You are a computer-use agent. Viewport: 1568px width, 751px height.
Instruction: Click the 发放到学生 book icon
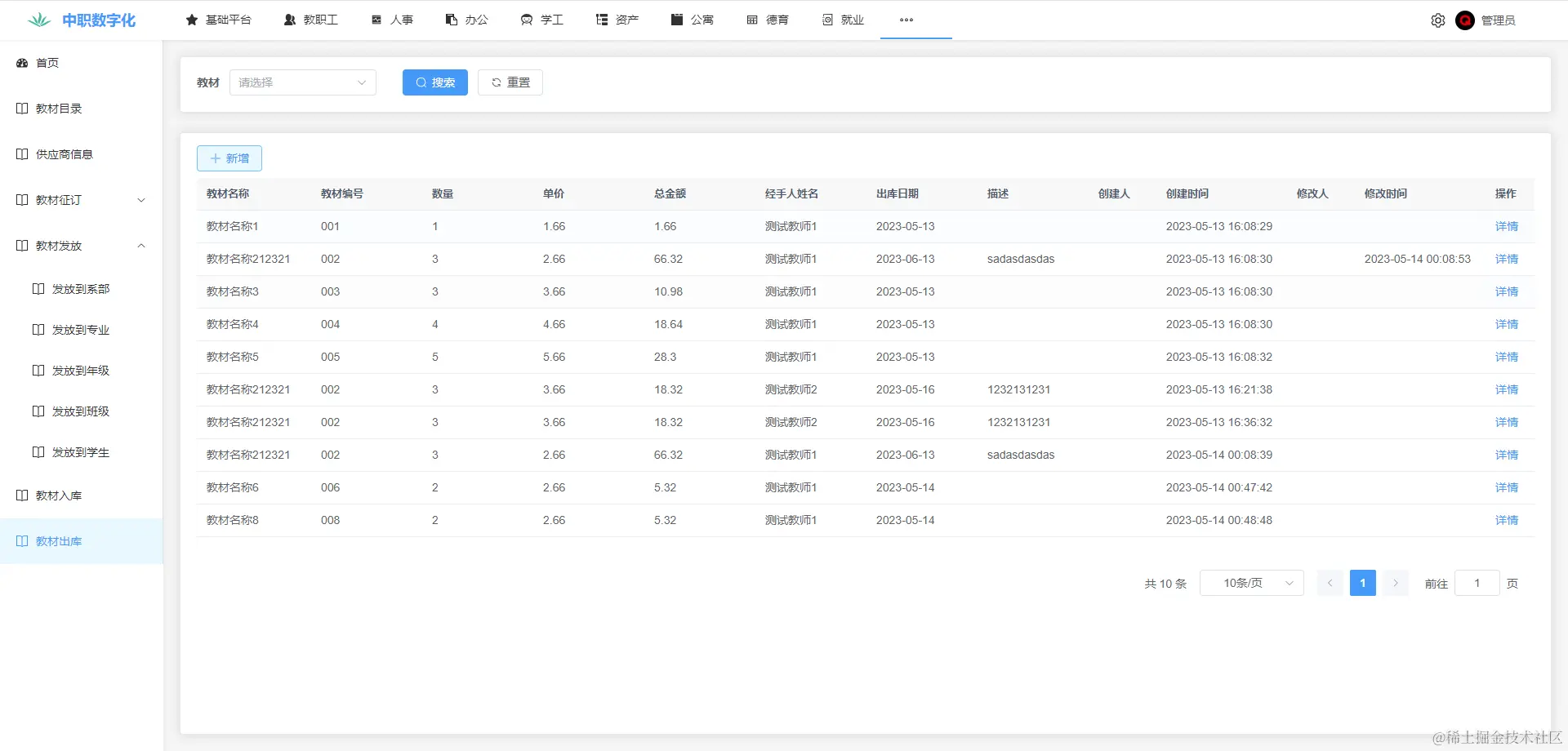point(38,452)
